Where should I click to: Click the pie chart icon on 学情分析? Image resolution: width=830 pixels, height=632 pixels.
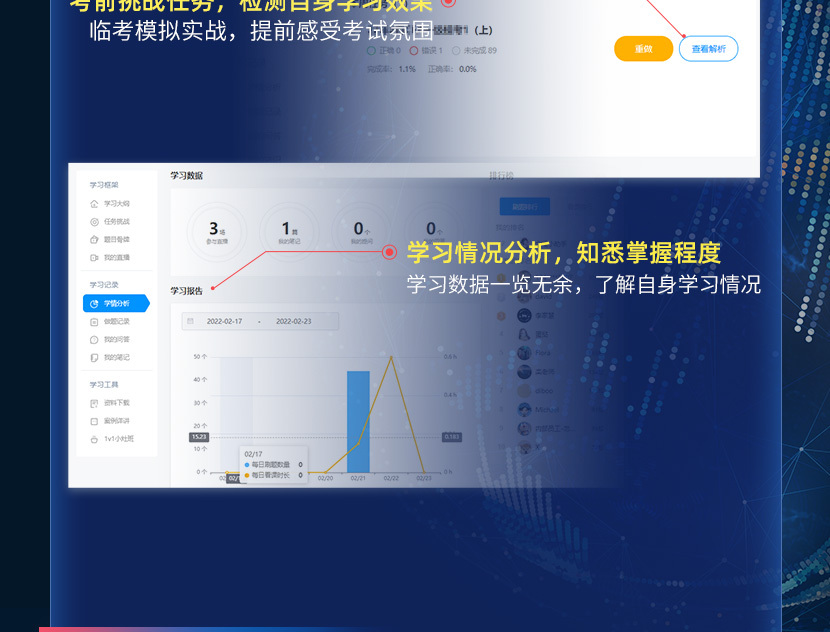[94, 304]
